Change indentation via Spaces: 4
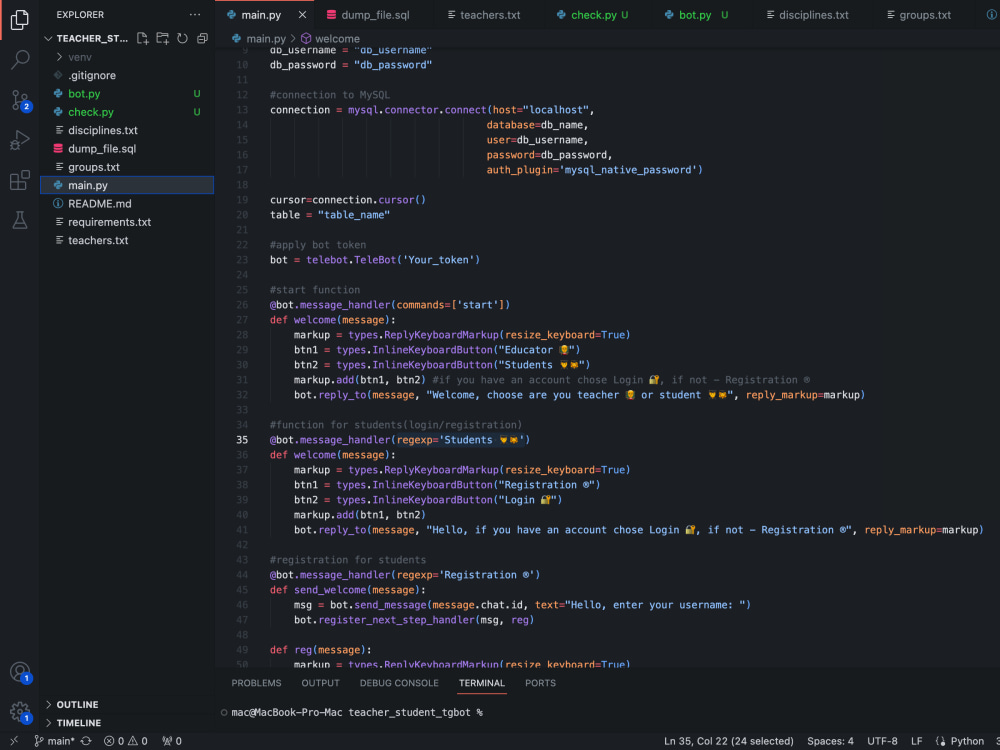Image resolution: width=1000 pixels, height=750 pixels. click(x=830, y=740)
